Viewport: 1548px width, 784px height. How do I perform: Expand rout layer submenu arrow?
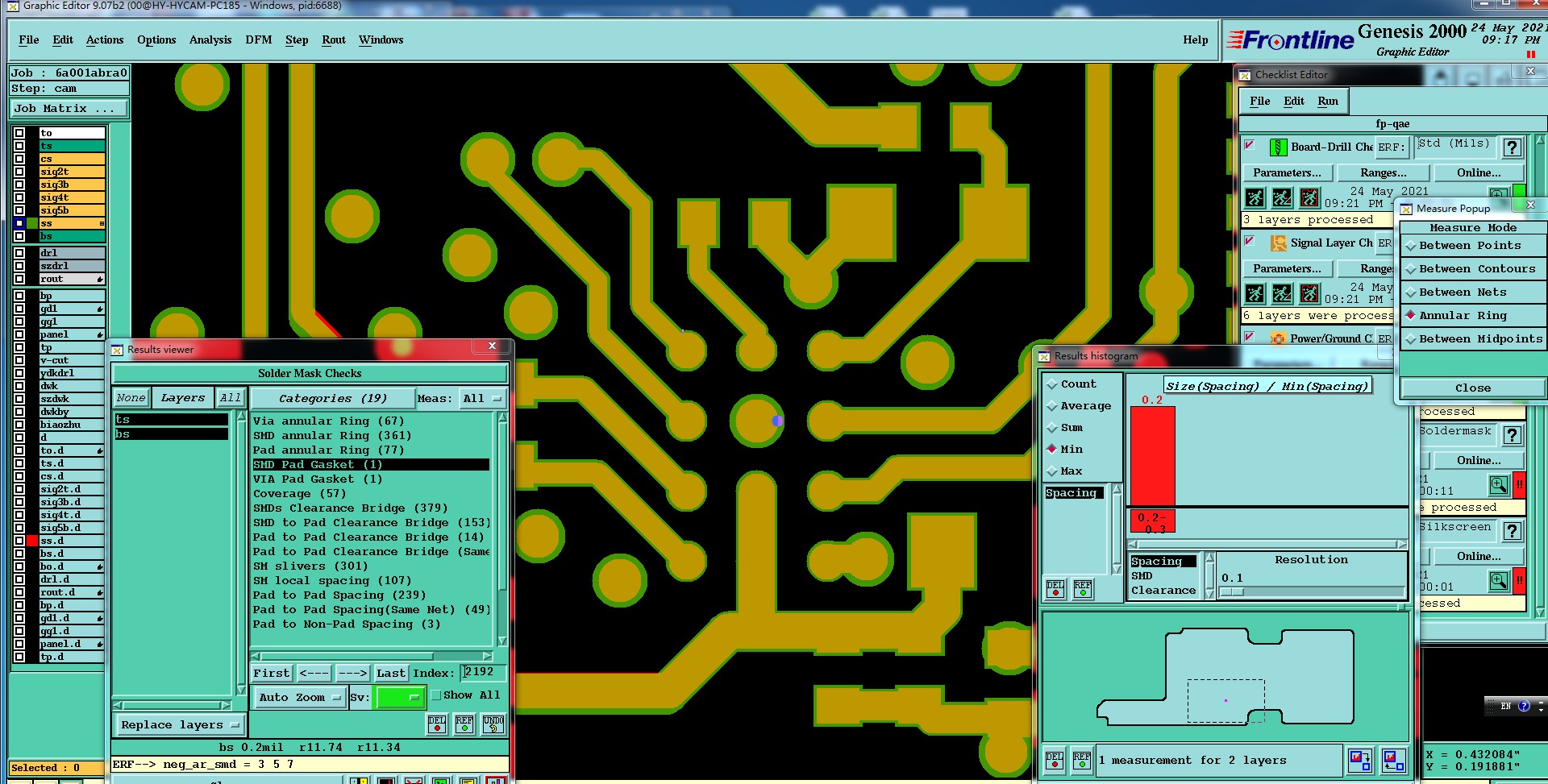(100, 279)
